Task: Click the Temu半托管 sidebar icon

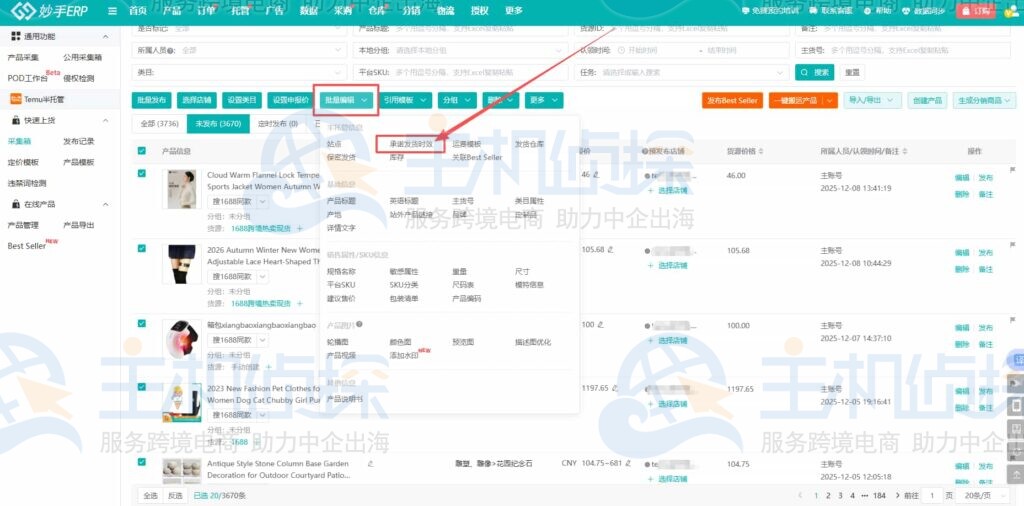Action: click(14, 99)
